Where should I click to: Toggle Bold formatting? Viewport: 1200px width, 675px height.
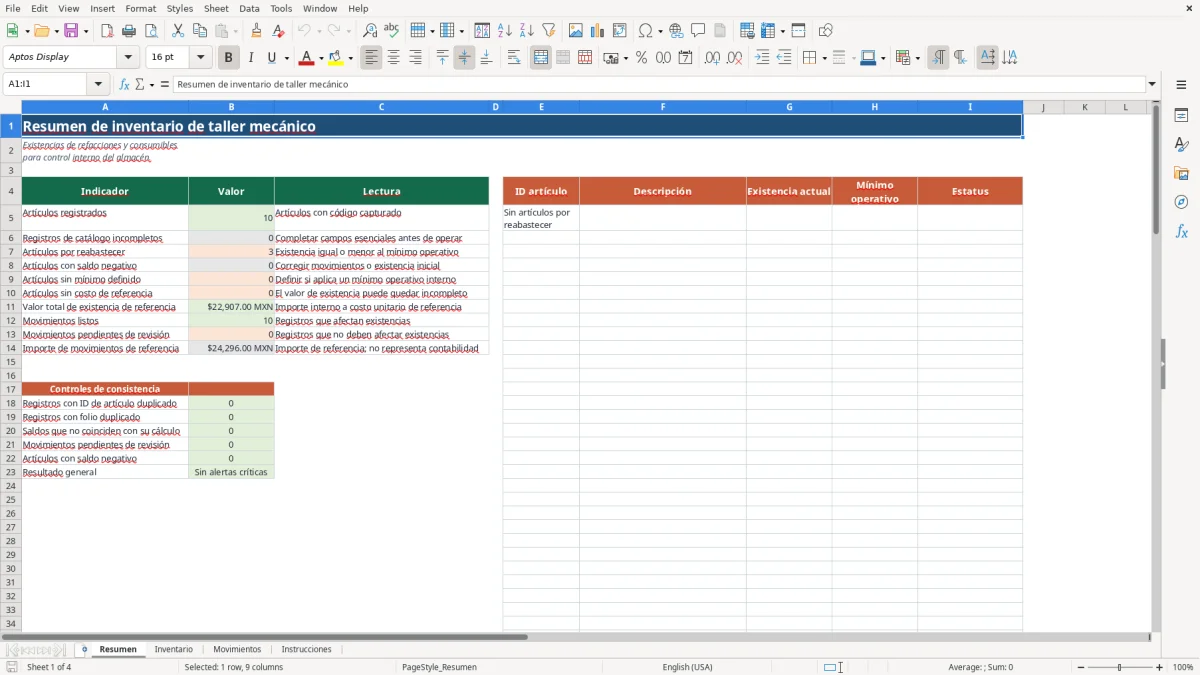(x=229, y=58)
